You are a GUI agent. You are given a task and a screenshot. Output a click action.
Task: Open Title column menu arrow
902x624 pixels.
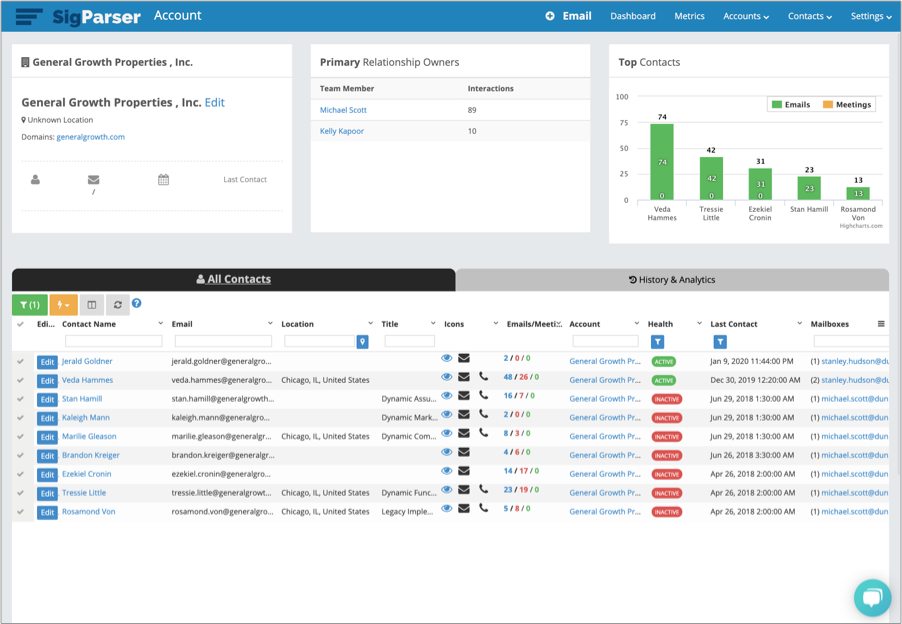click(433, 324)
